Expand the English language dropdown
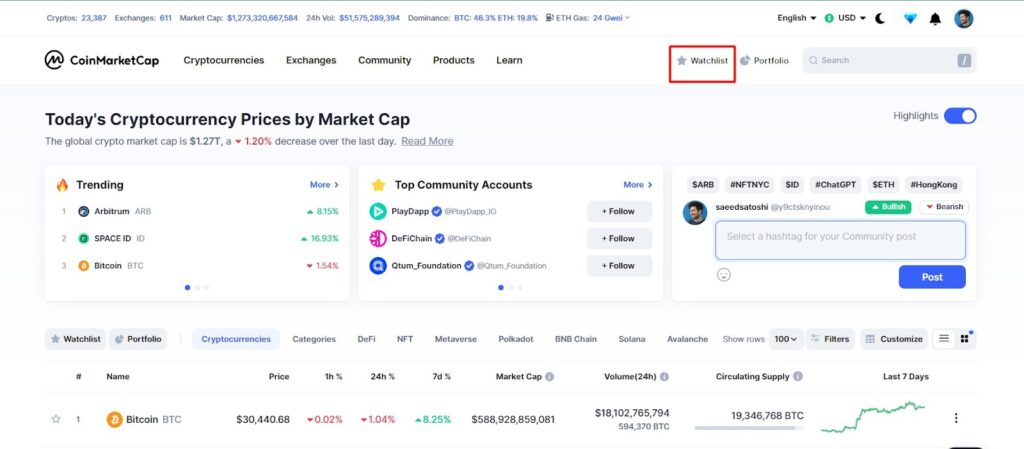Image resolution: width=1024 pixels, height=449 pixels. [x=797, y=18]
